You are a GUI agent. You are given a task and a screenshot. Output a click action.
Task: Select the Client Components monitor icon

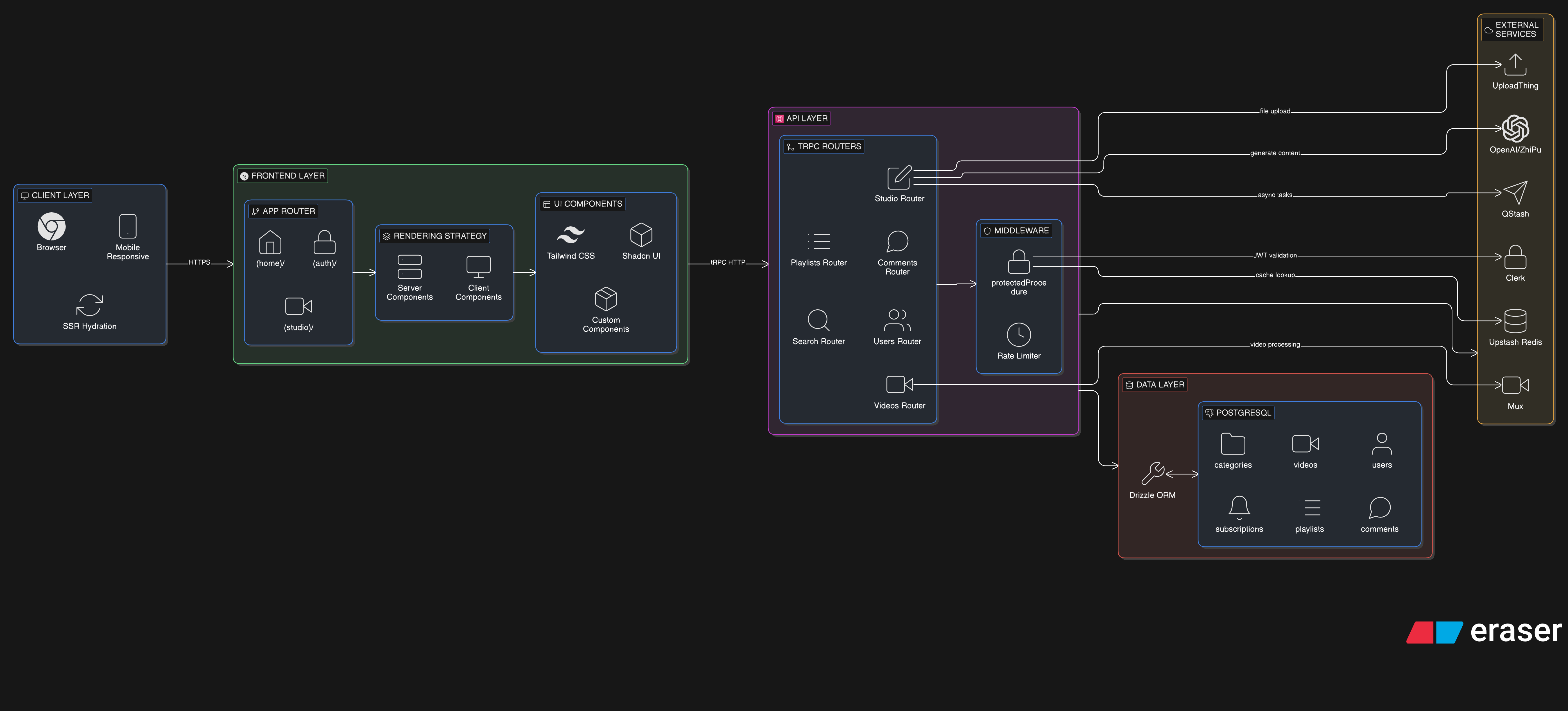click(478, 267)
